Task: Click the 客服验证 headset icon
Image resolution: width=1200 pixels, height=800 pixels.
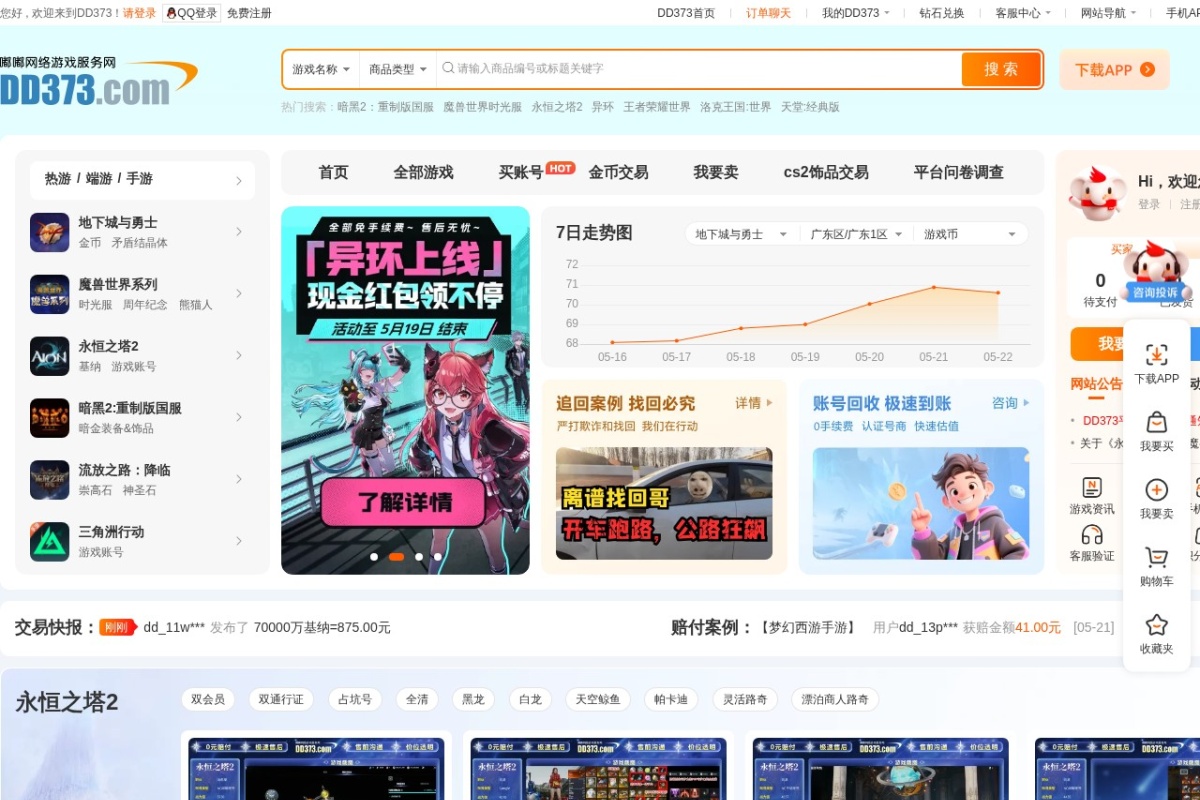Action: tap(1092, 535)
